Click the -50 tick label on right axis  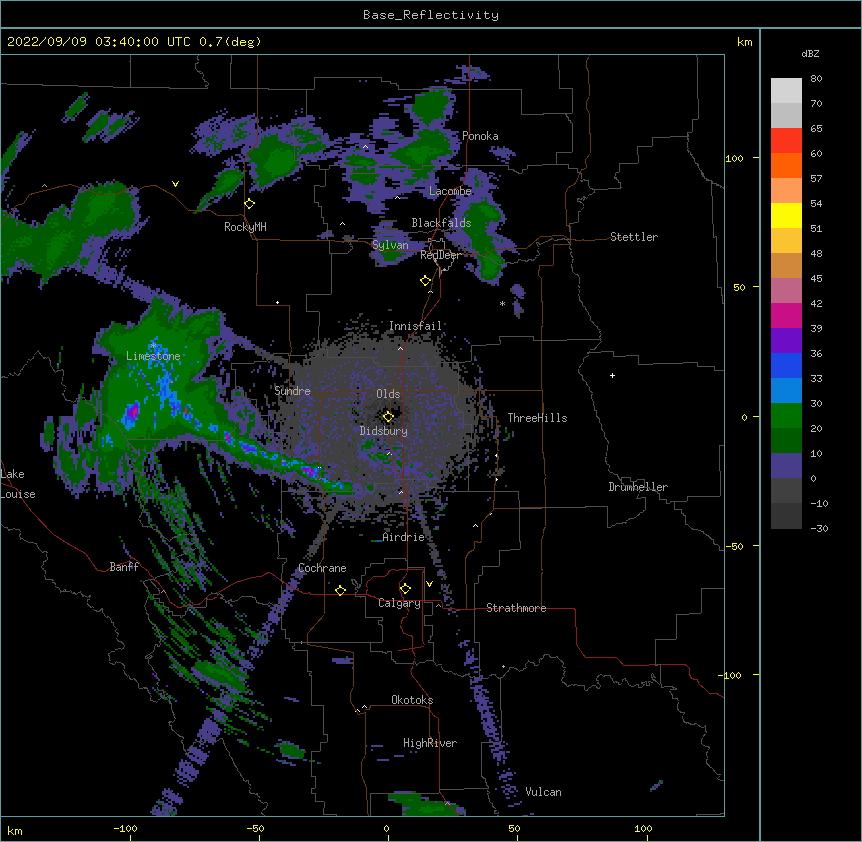pyautogui.click(x=735, y=546)
